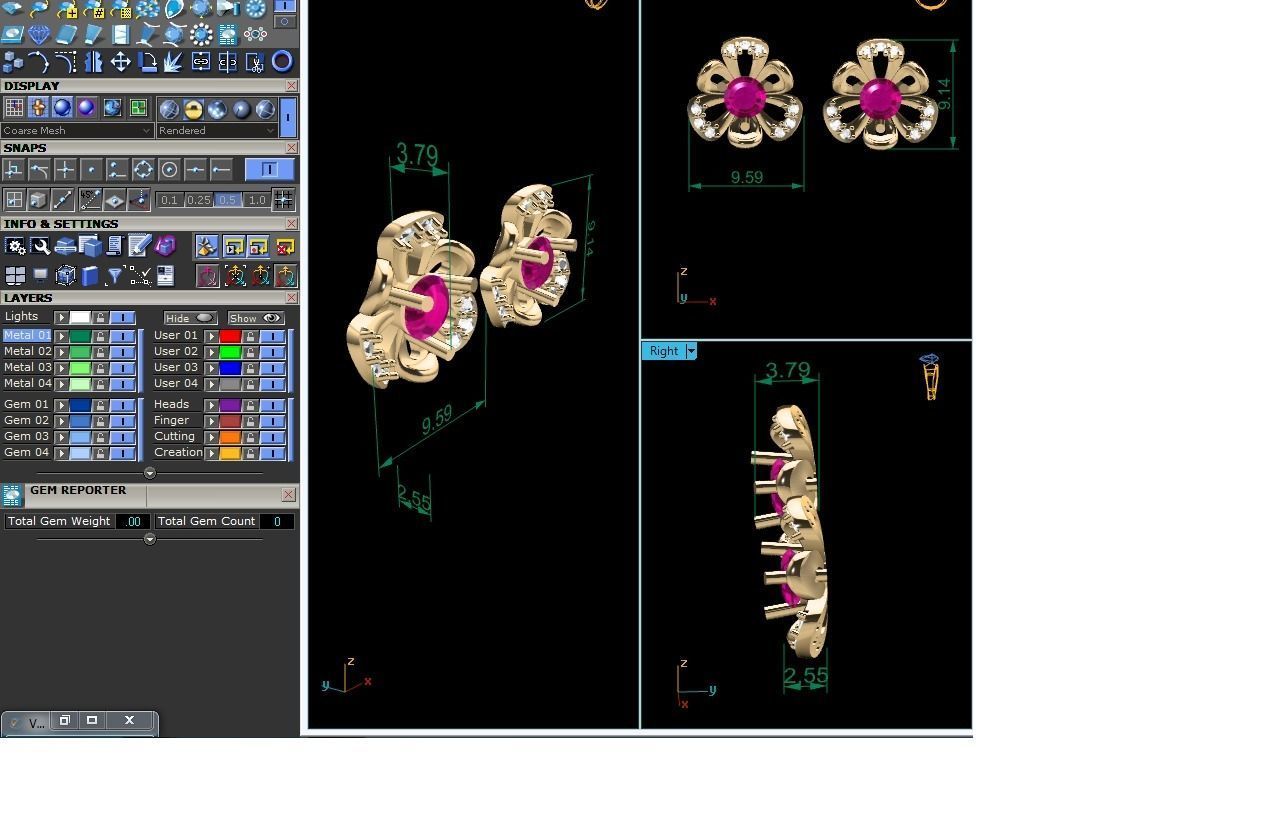
Task: Click the explode burst tool icon
Action: coord(174,62)
